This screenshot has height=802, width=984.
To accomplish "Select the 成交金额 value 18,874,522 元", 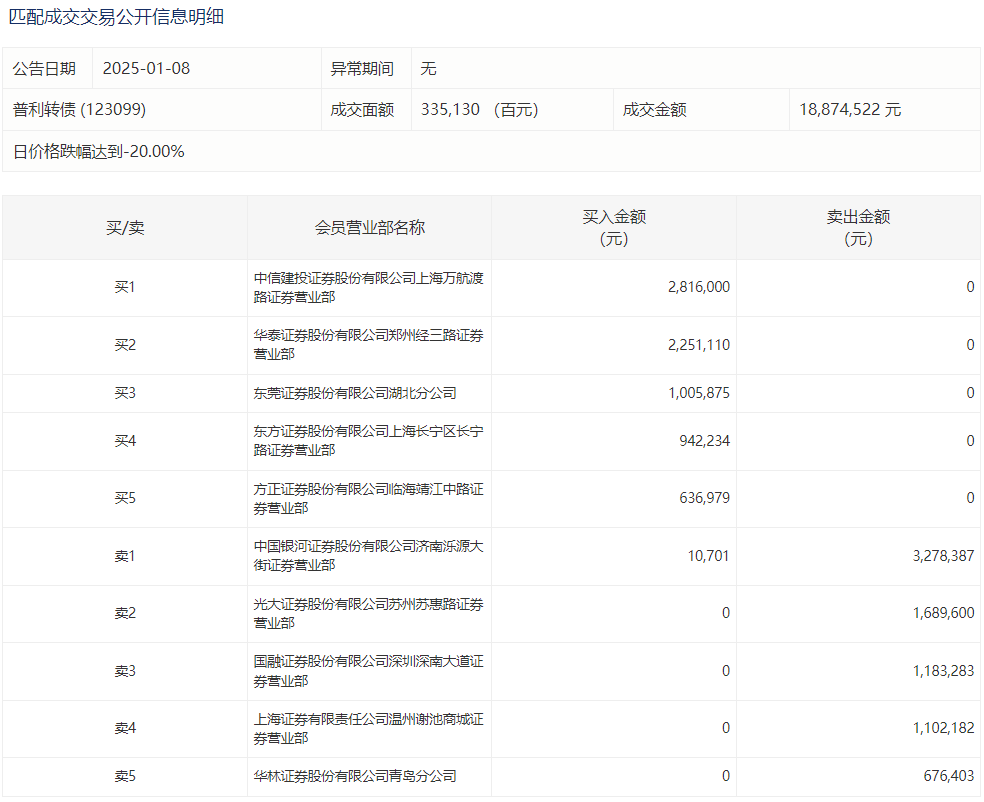I will click(849, 110).
